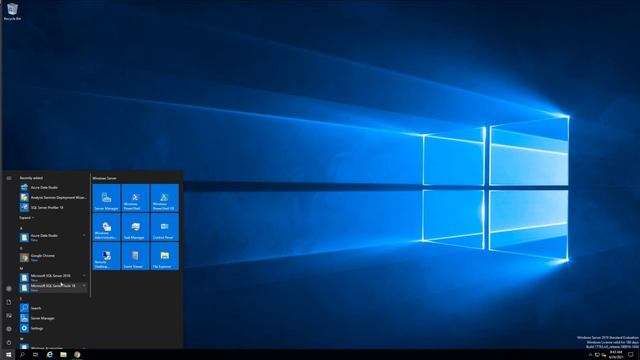Image resolution: width=640 pixels, height=360 pixels.
Task: Open the Windows PowerShell ISE tile
Action: 164,198
